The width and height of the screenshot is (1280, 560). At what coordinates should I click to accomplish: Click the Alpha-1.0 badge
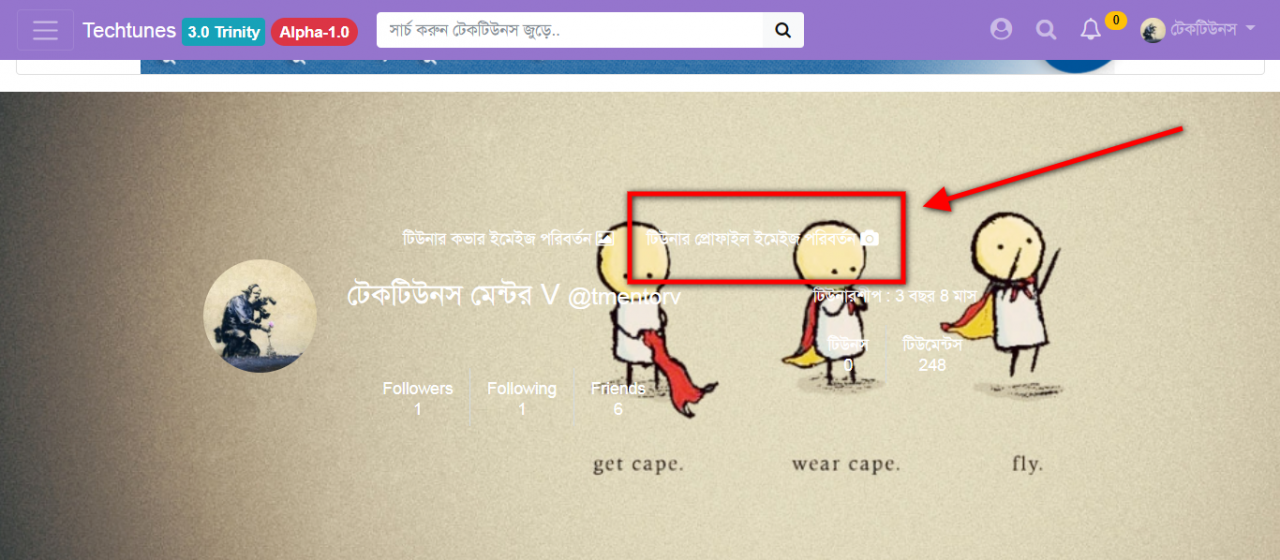[314, 31]
